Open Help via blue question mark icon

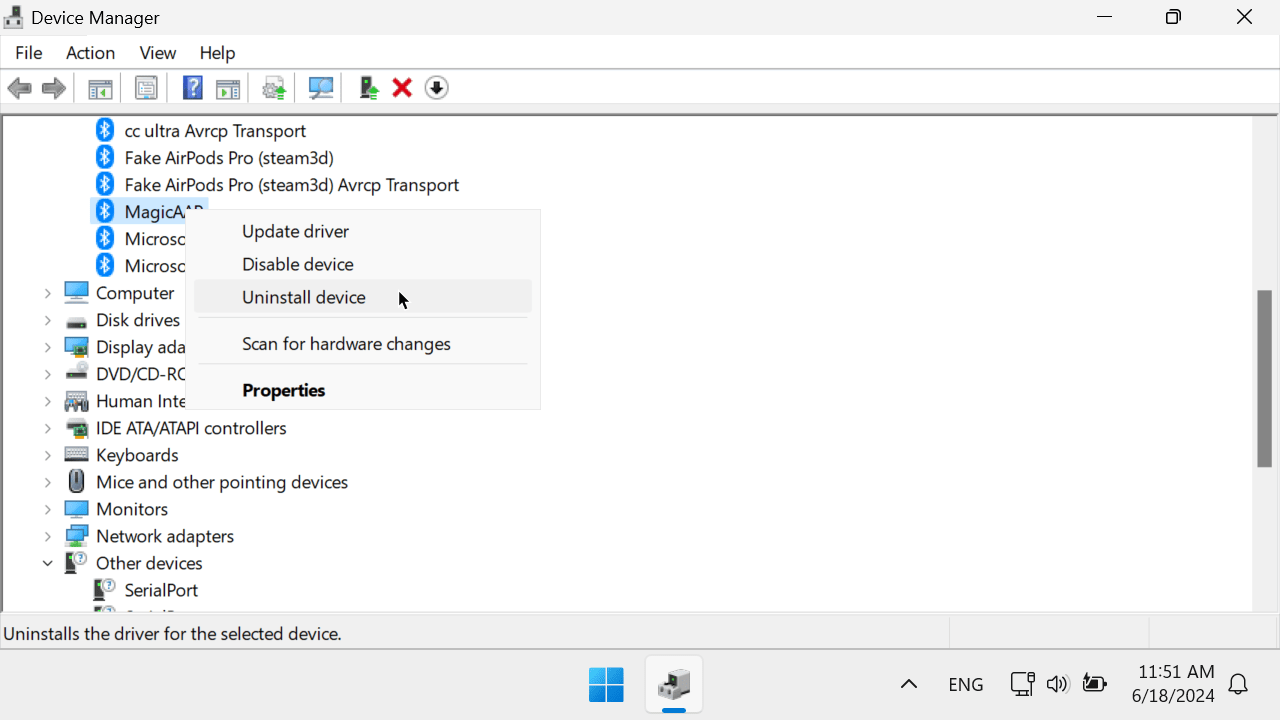[x=193, y=88]
